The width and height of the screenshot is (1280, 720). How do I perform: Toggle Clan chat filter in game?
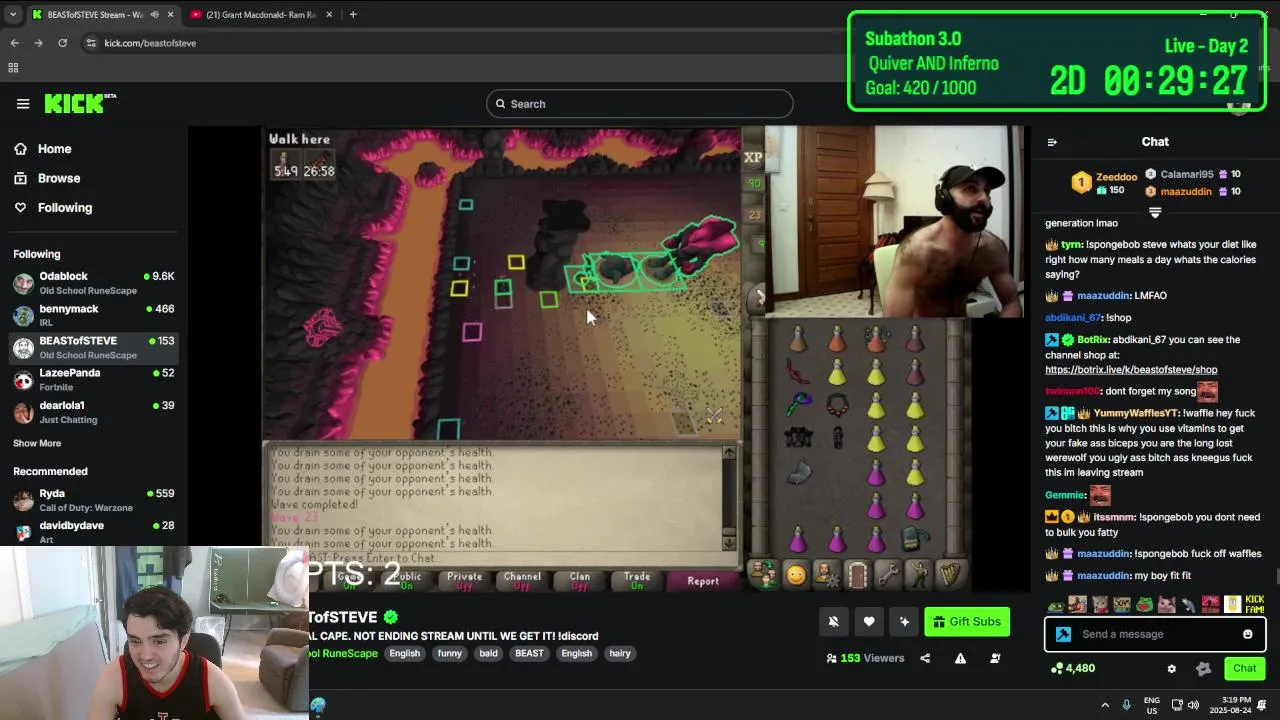coord(580,580)
